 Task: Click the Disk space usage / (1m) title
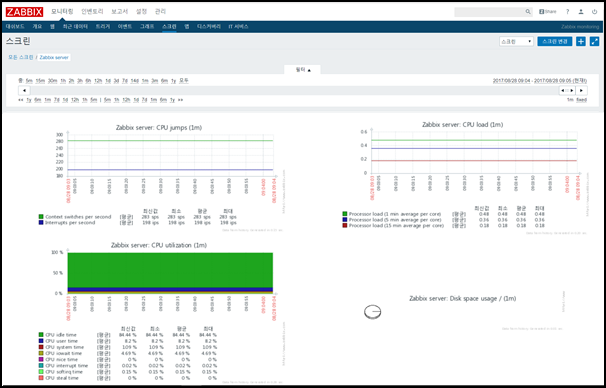[463, 298]
